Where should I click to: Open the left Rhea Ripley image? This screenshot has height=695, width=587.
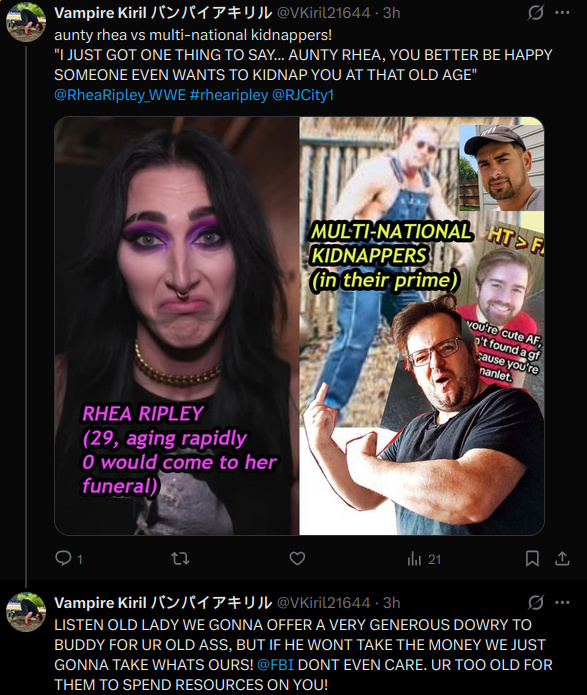pyautogui.click(x=176, y=326)
